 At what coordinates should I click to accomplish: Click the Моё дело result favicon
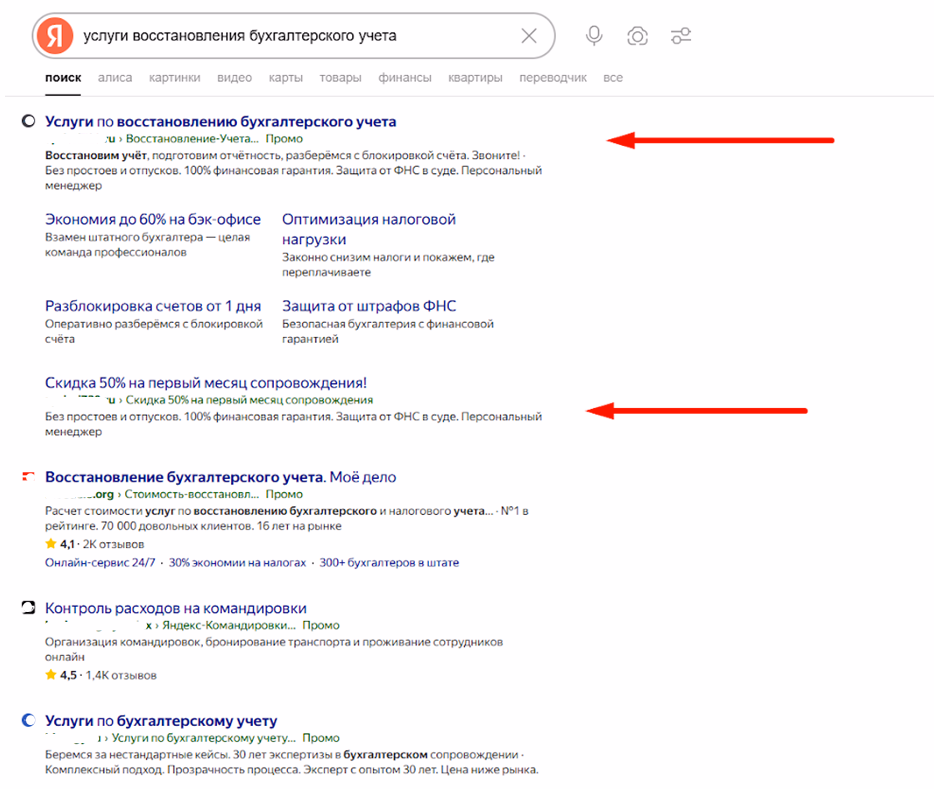[29, 477]
